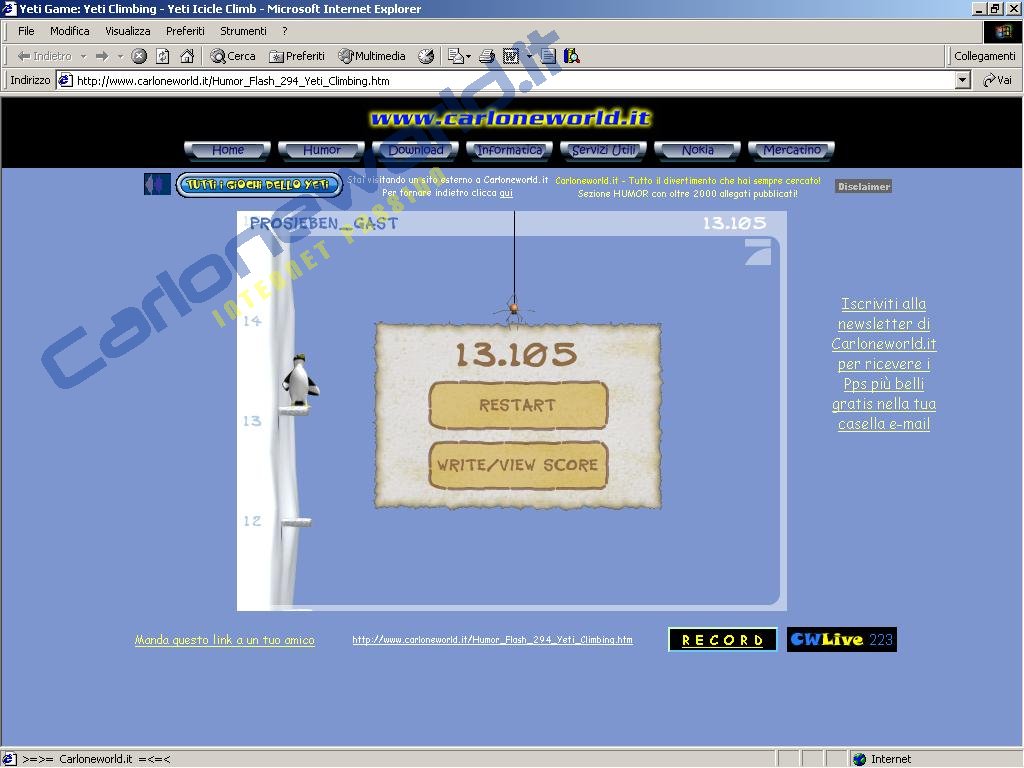Open the Preferiti menu in the menu bar
Screen dimensions: 1024x768
pos(185,31)
